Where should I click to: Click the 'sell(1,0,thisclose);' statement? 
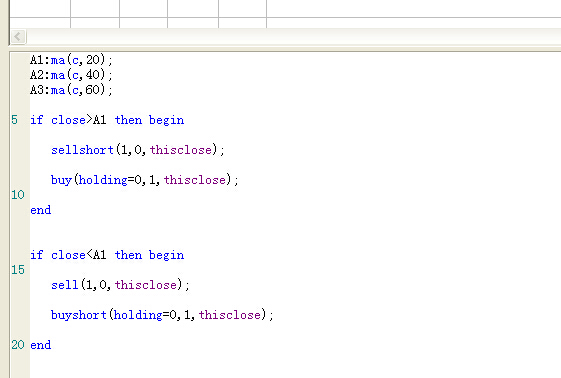click(120, 285)
